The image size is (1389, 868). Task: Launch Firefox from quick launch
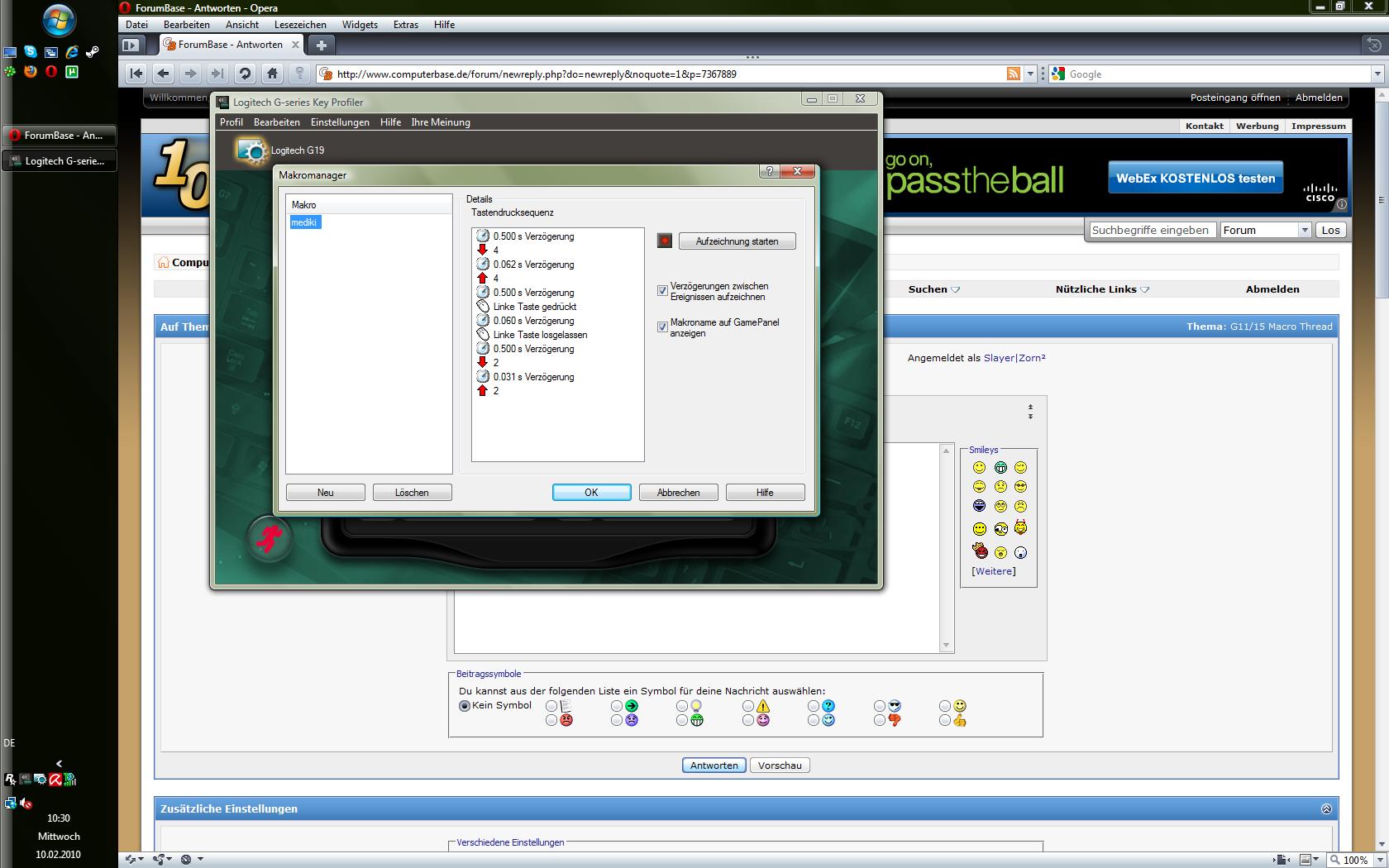pos(31,72)
